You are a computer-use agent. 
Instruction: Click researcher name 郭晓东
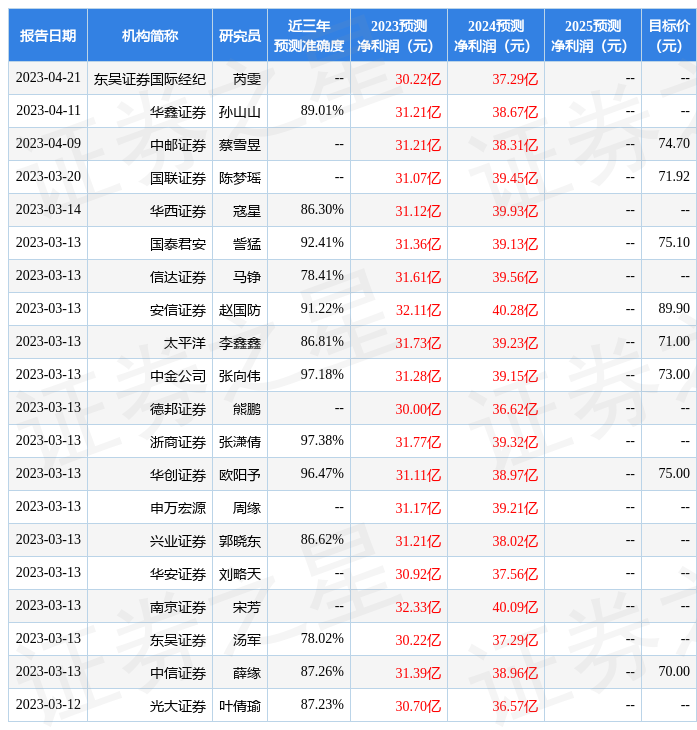240,541
